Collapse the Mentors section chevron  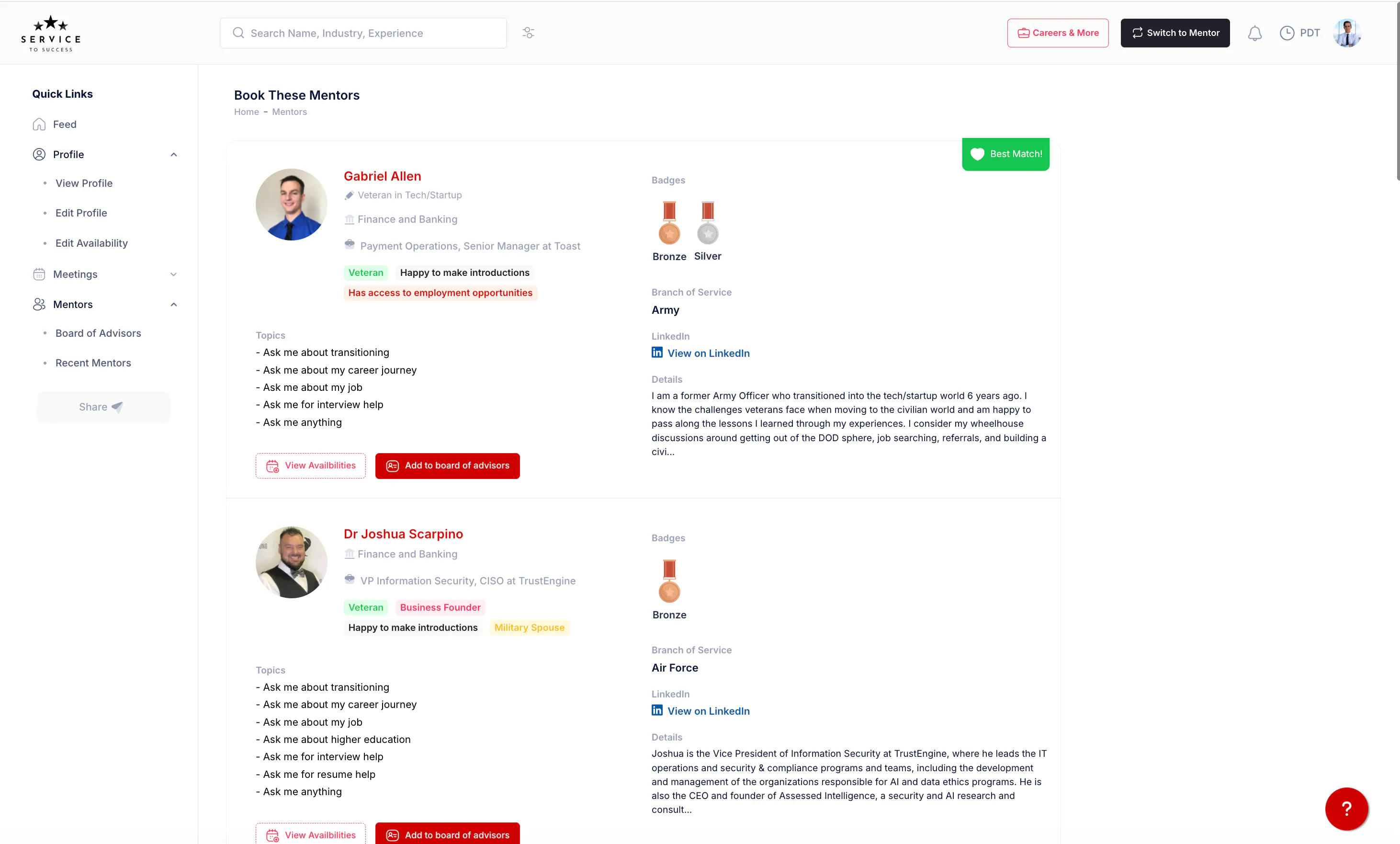click(173, 305)
